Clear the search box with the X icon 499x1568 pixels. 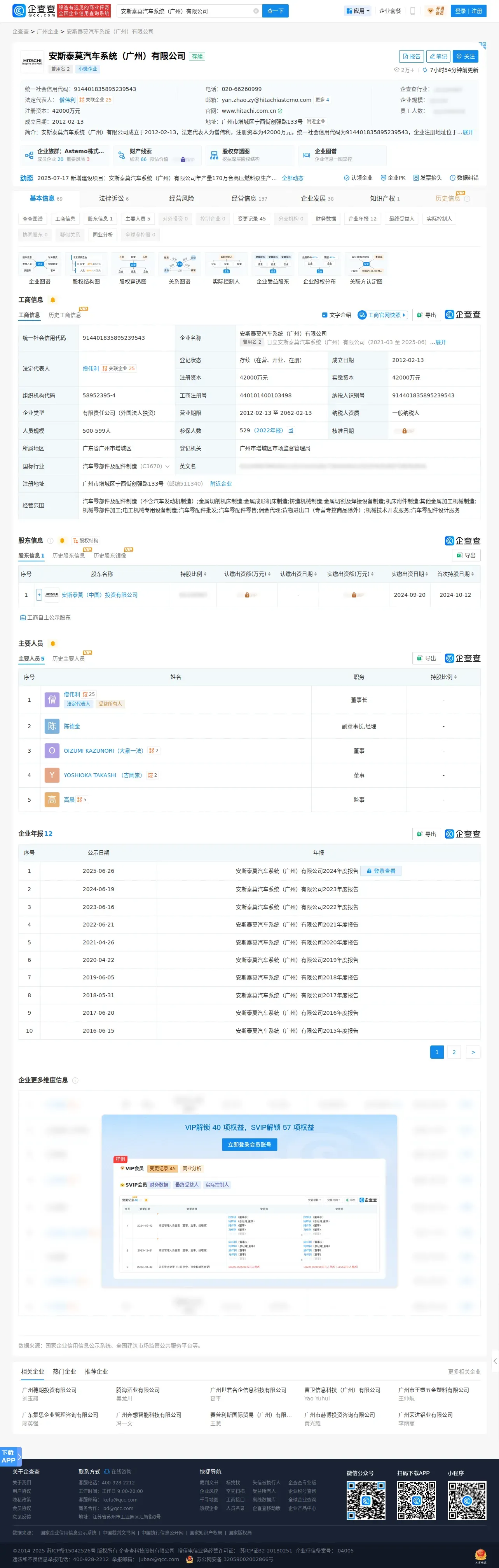pyautogui.click(x=256, y=11)
